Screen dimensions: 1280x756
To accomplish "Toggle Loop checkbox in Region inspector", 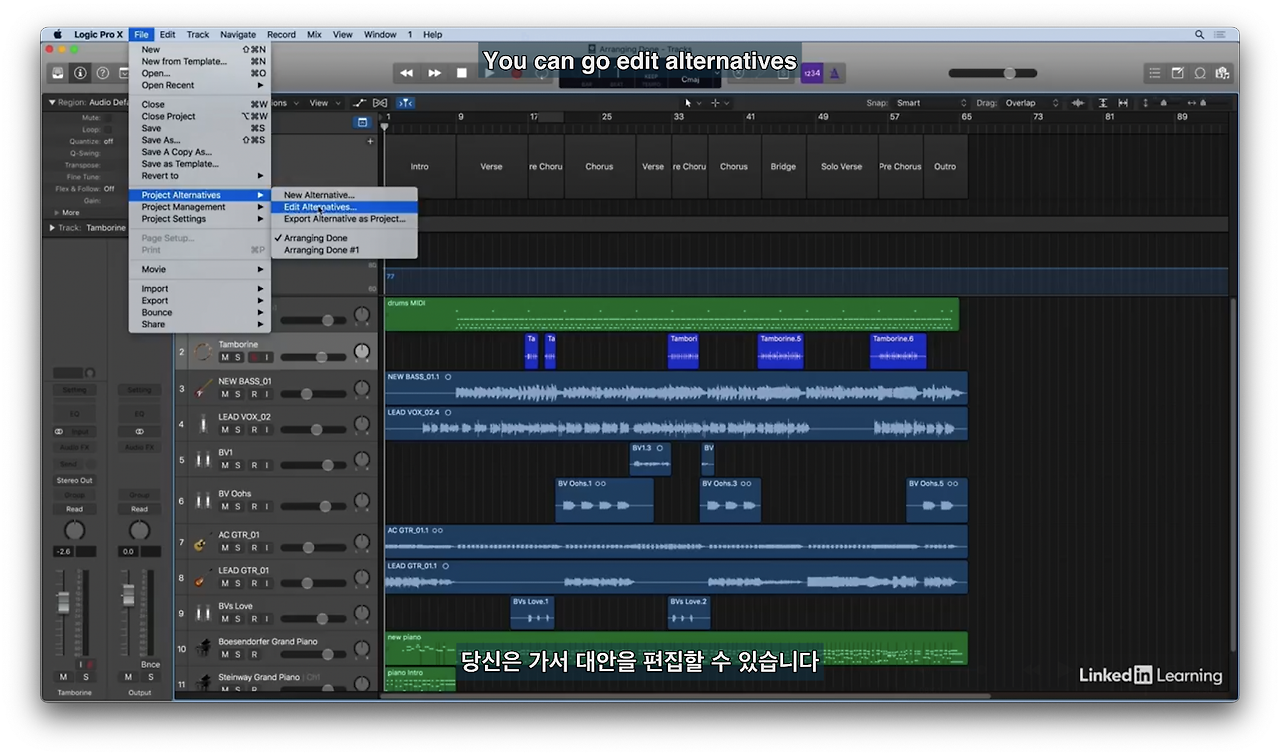I will point(108,130).
